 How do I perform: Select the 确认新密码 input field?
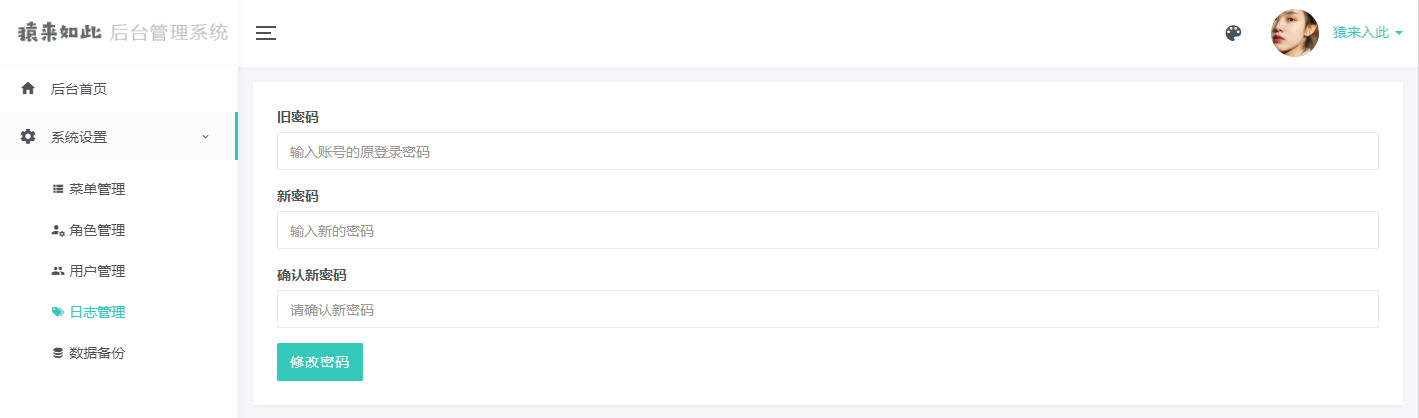[827, 309]
